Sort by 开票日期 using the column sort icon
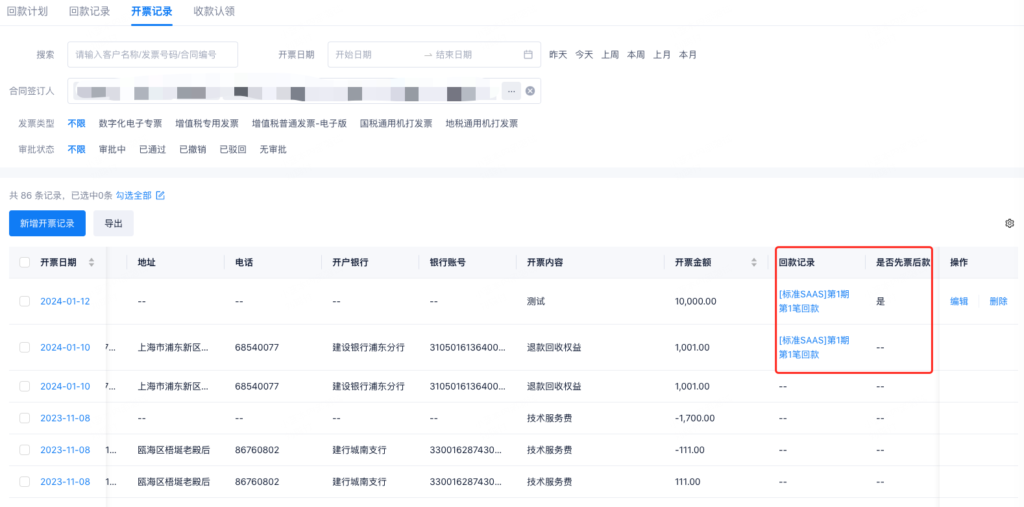The height and width of the screenshot is (507, 1024). [x=92, y=263]
